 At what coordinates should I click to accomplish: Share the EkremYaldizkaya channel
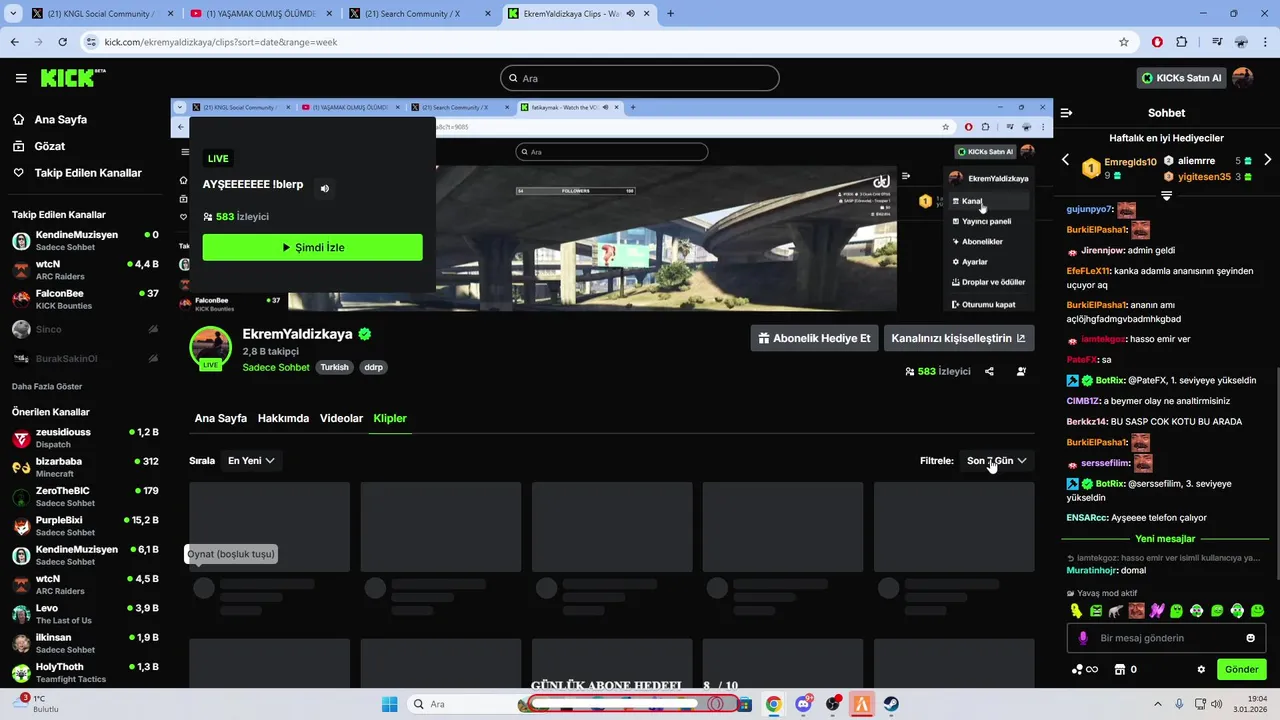(x=989, y=371)
